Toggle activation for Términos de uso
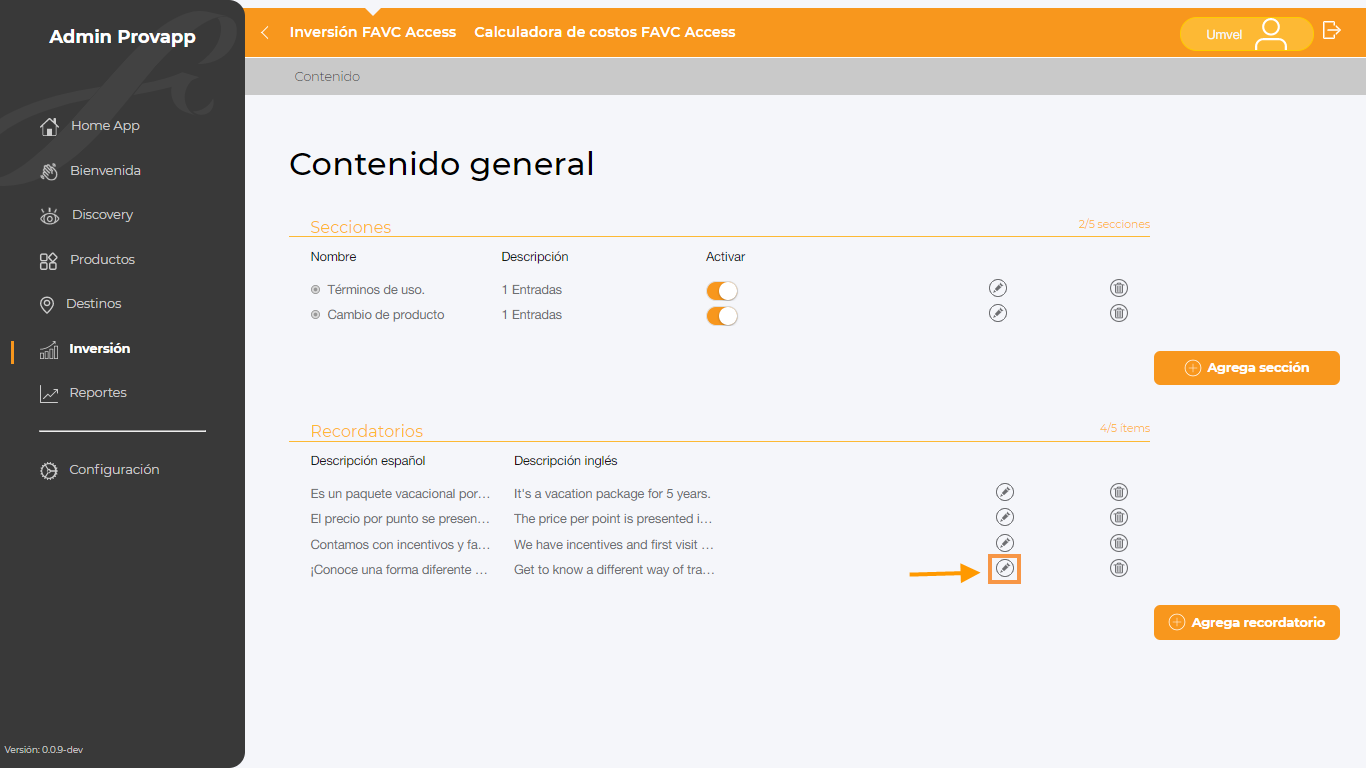The image size is (1366, 768). tap(722, 291)
